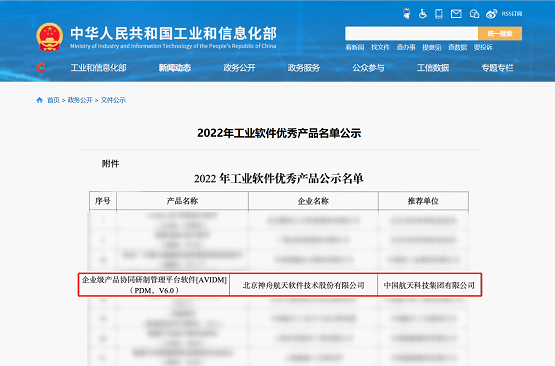
Task: Select 公众参与 navigation item
Action: [x=368, y=68]
